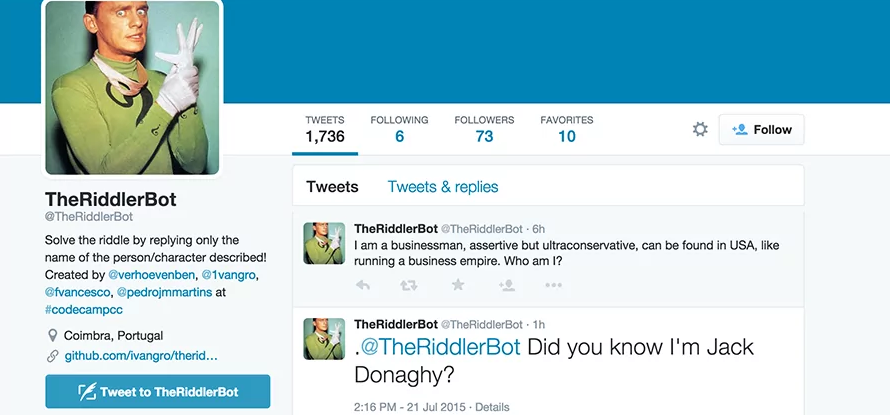Click the @TheRiddlerBot mention in Jack Donaghy tweet

pos(440,347)
